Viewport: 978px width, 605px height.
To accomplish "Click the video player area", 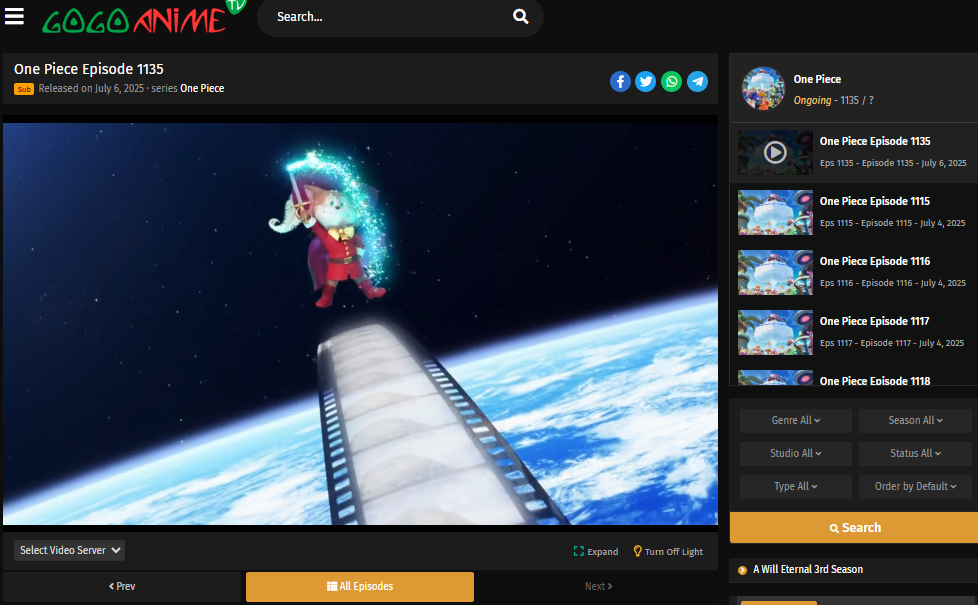I will pyautogui.click(x=361, y=323).
